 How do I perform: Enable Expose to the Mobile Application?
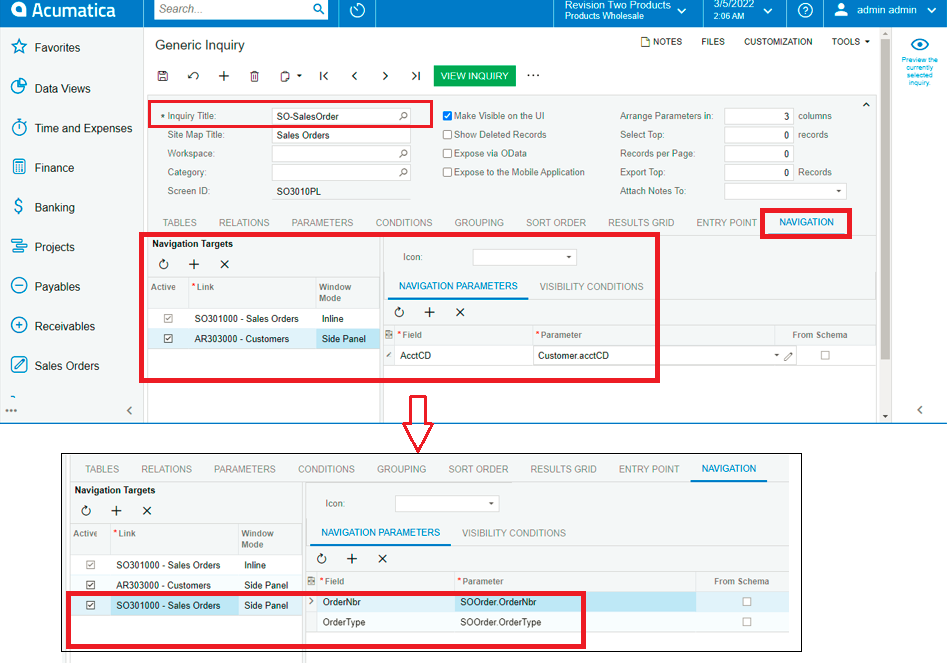click(447, 172)
